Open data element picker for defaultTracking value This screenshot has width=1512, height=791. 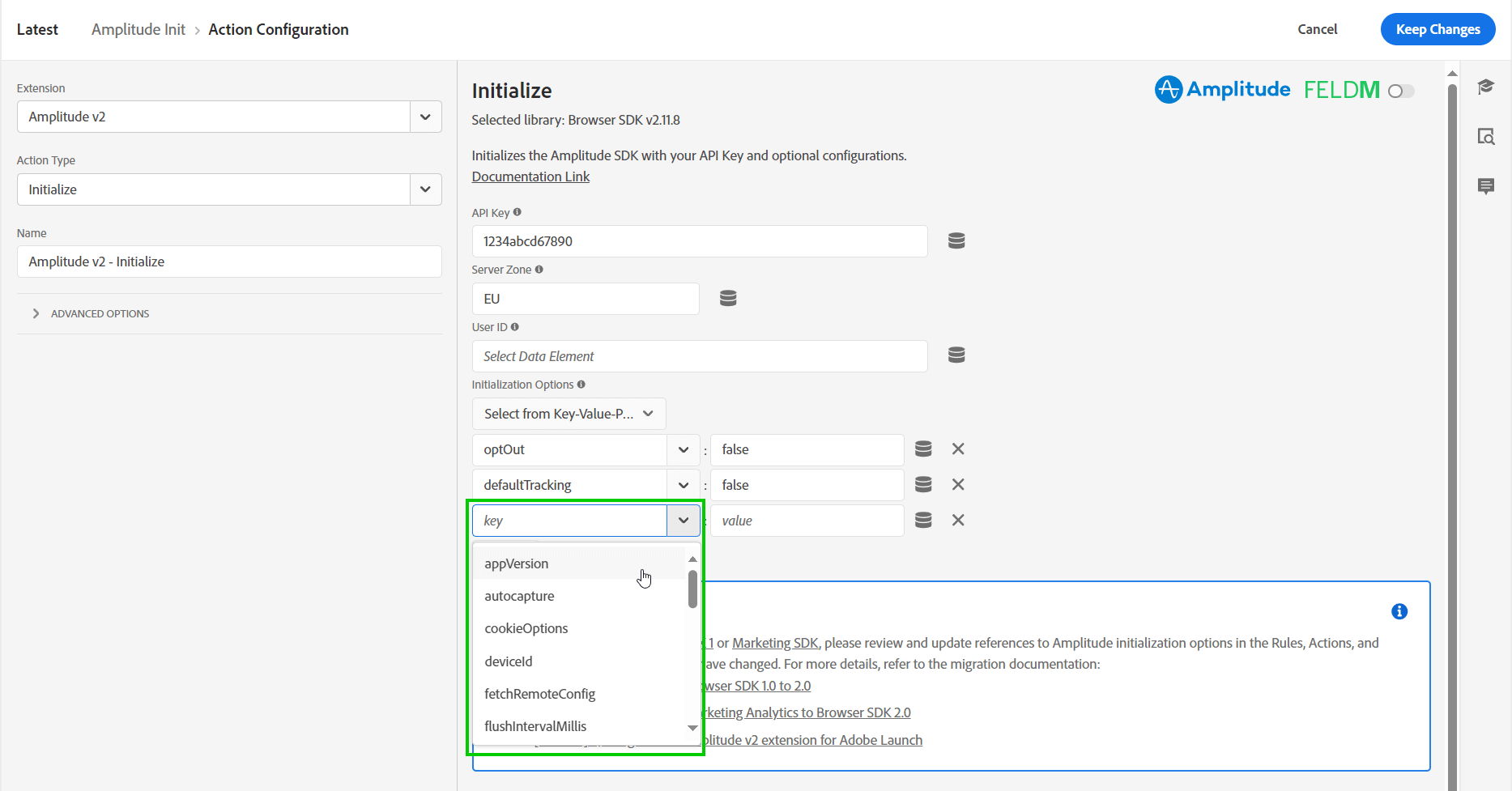(x=923, y=484)
